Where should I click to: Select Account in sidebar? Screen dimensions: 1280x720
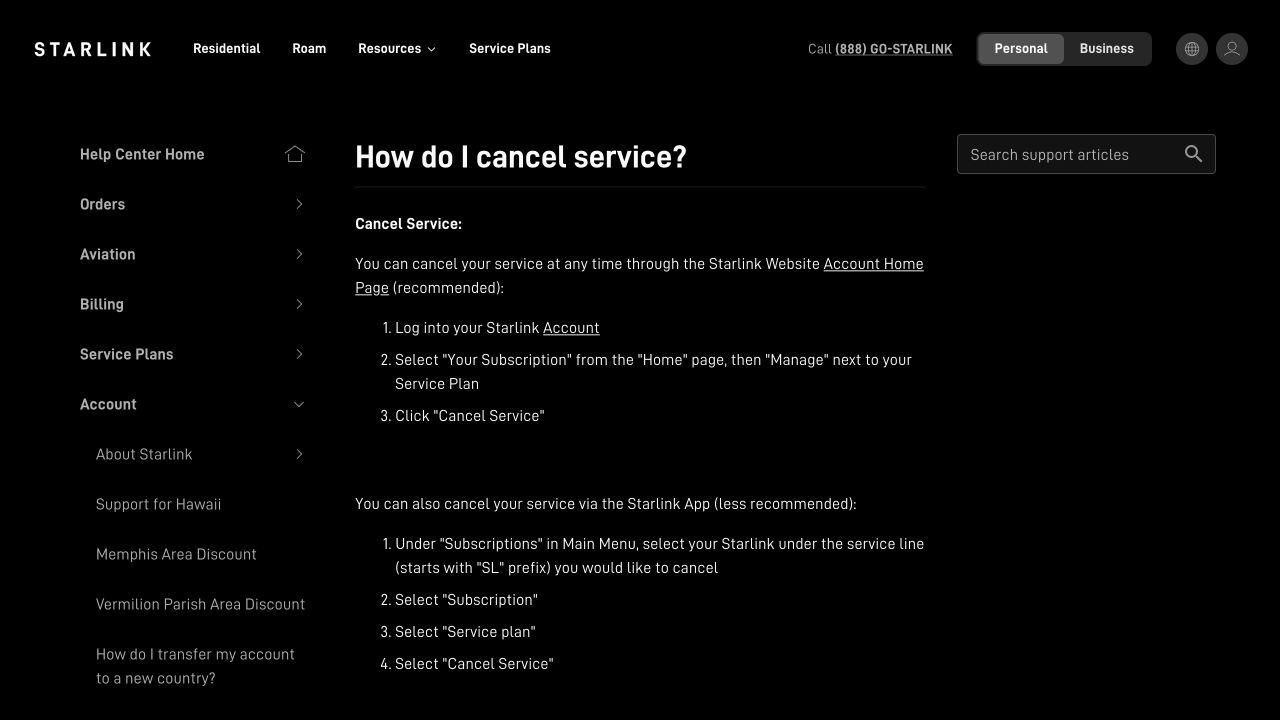(108, 404)
